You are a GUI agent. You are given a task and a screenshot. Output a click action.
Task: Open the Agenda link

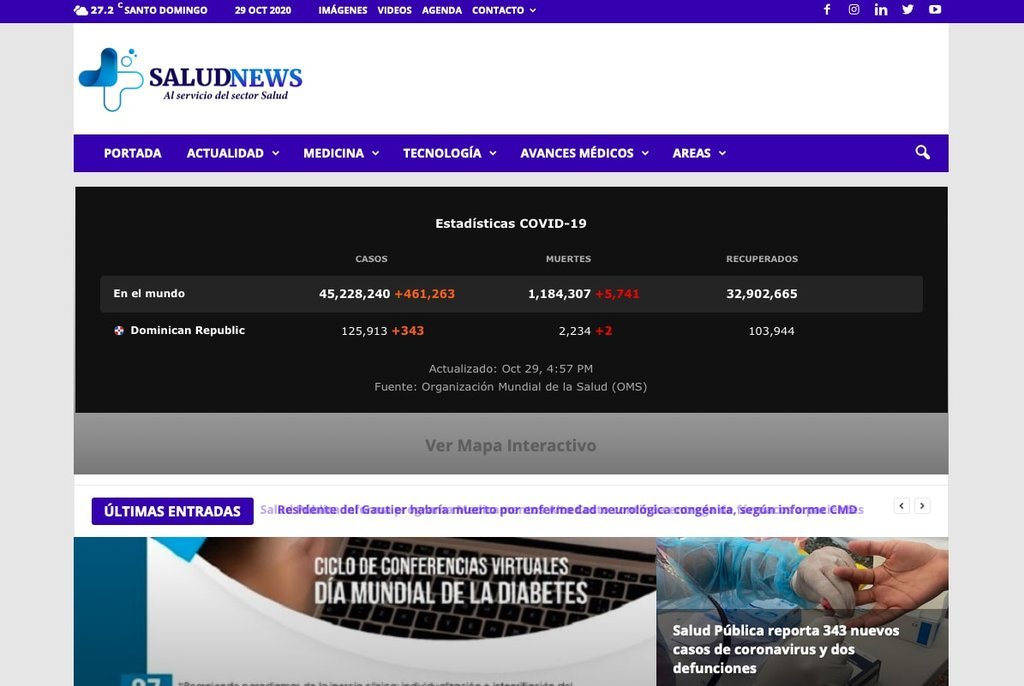tap(441, 10)
